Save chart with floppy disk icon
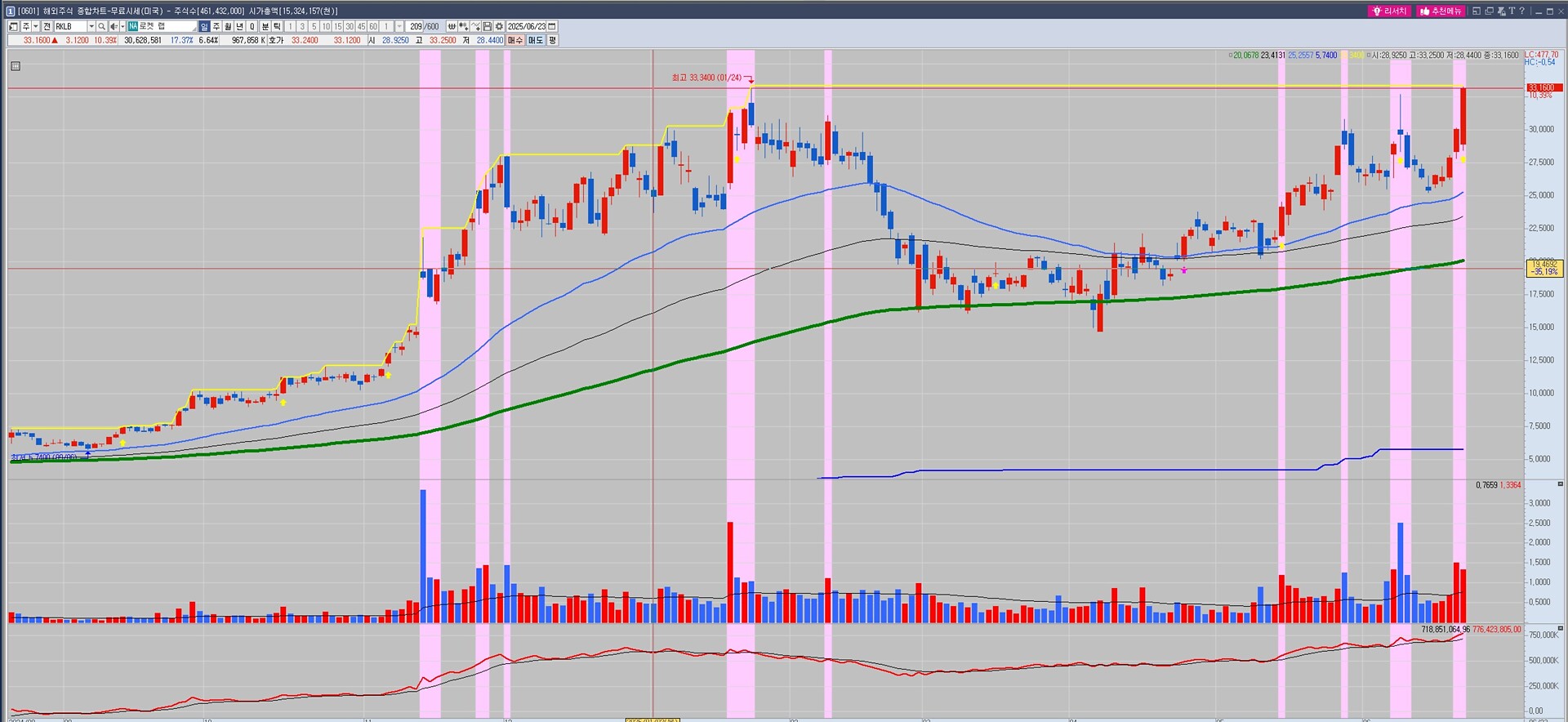Image resolution: width=1568 pixels, height=722 pixels. [487, 26]
